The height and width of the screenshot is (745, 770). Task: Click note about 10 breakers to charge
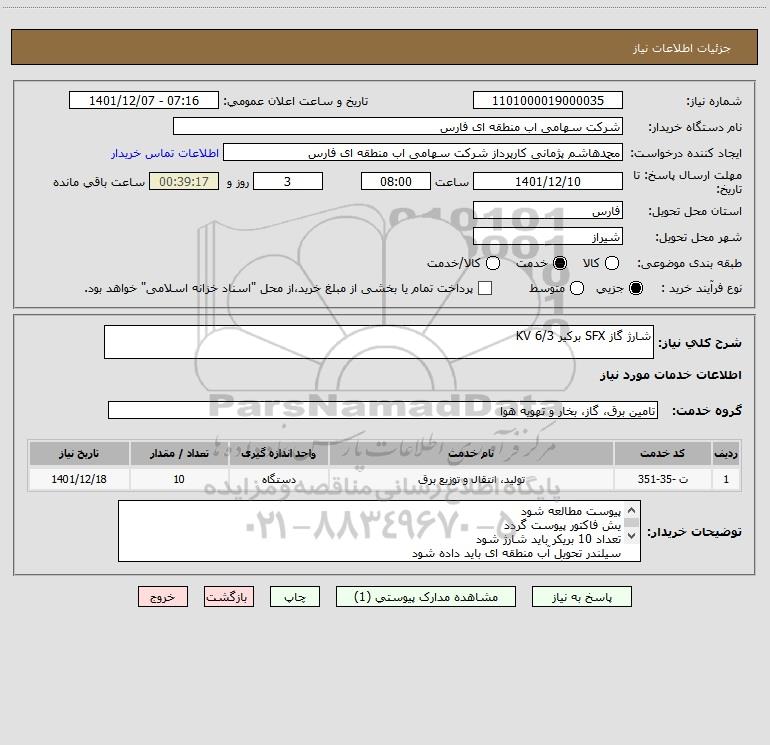click(548, 539)
